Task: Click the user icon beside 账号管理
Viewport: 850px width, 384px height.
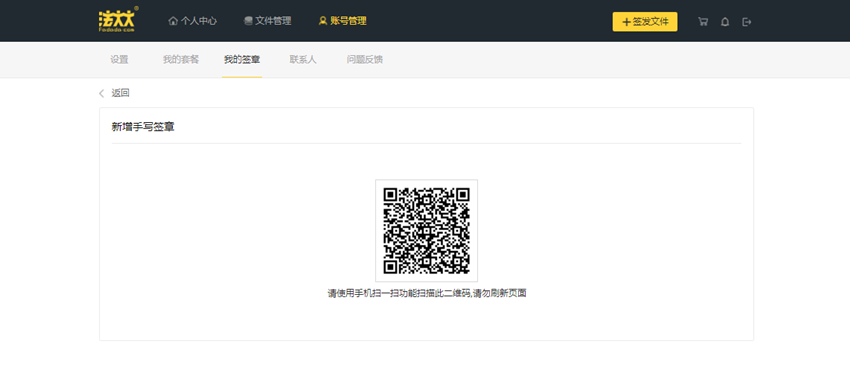Action: 323,21
